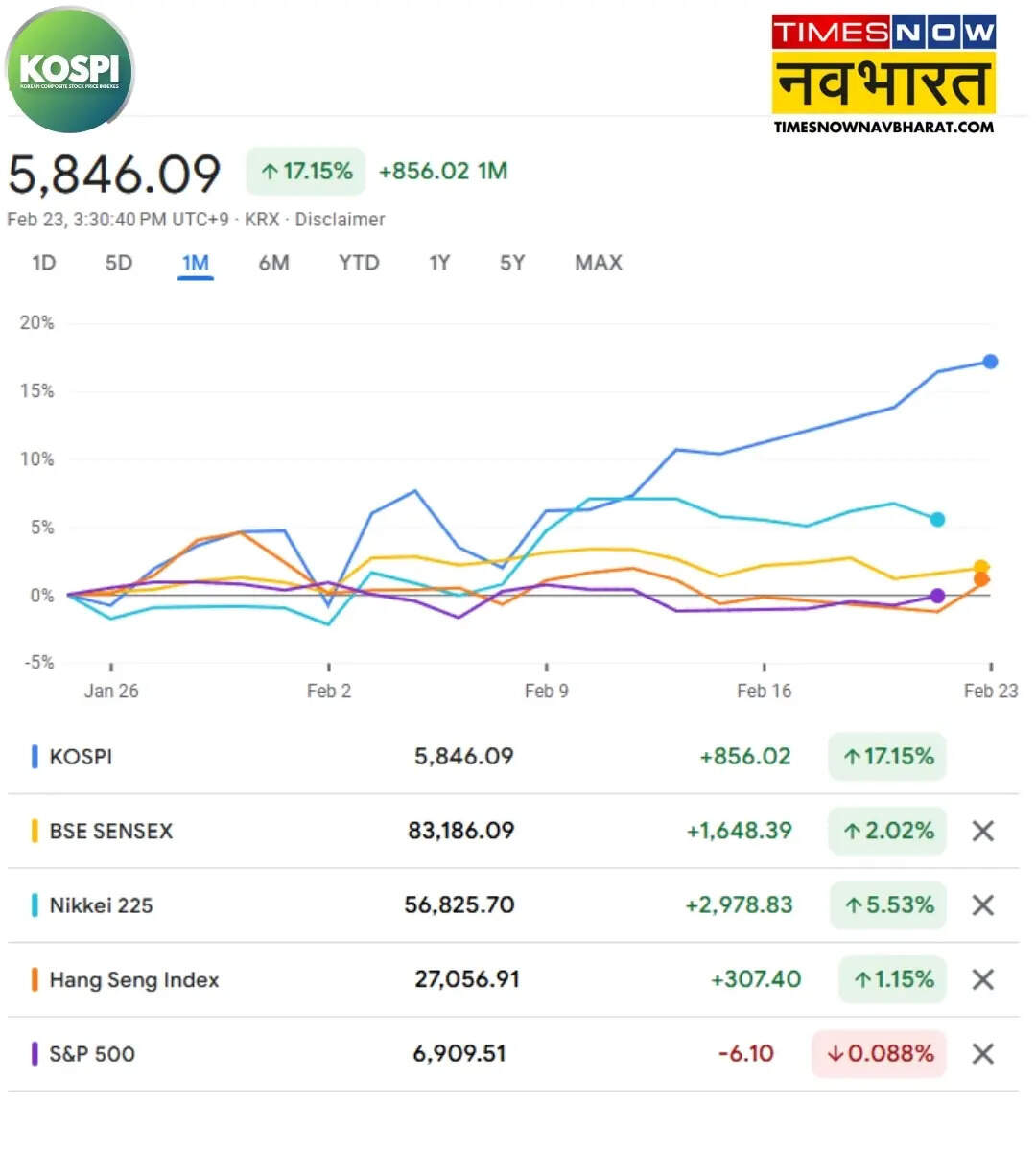
Task: Select MAX time range
Action: point(599,263)
